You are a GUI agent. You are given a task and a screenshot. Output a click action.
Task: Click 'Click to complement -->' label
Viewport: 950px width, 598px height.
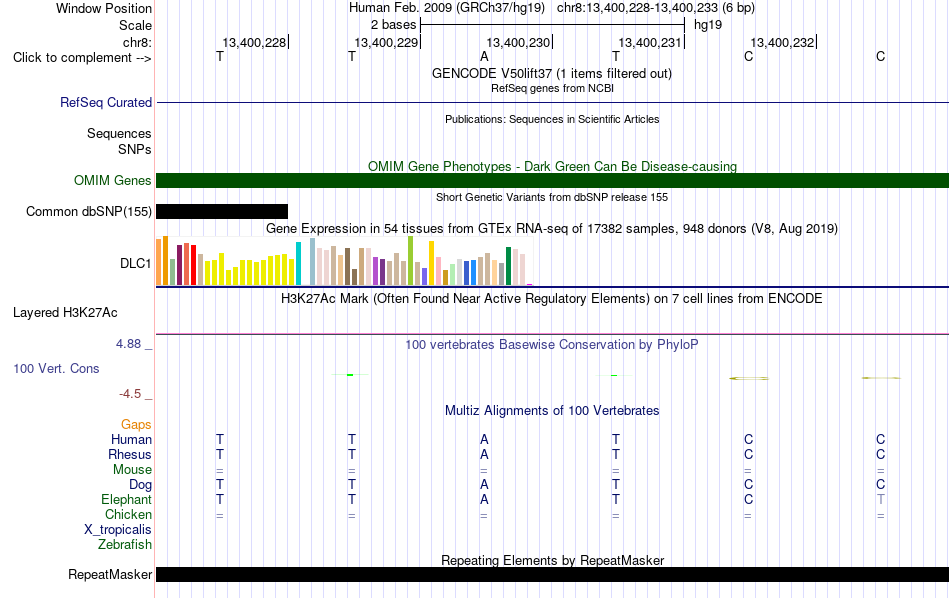click(82, 58)
